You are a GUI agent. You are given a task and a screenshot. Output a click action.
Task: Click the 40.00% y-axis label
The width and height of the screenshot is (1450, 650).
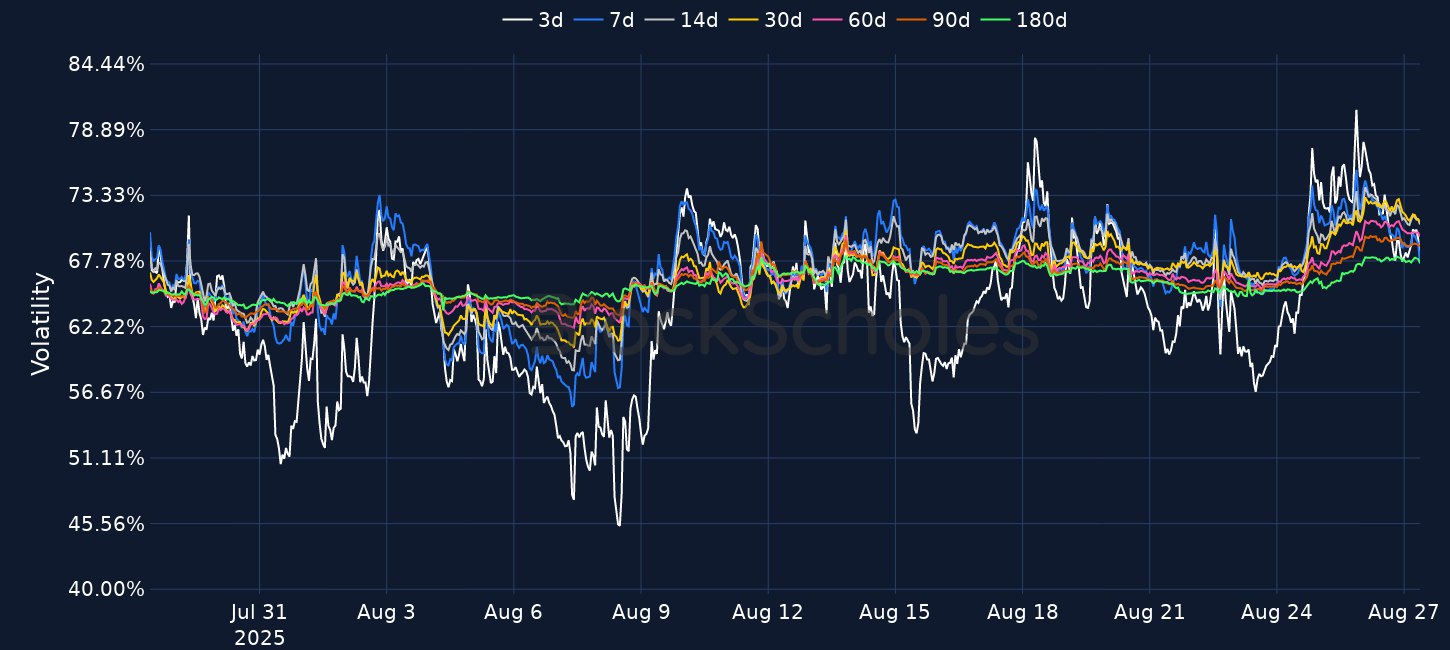coord(106,590)
